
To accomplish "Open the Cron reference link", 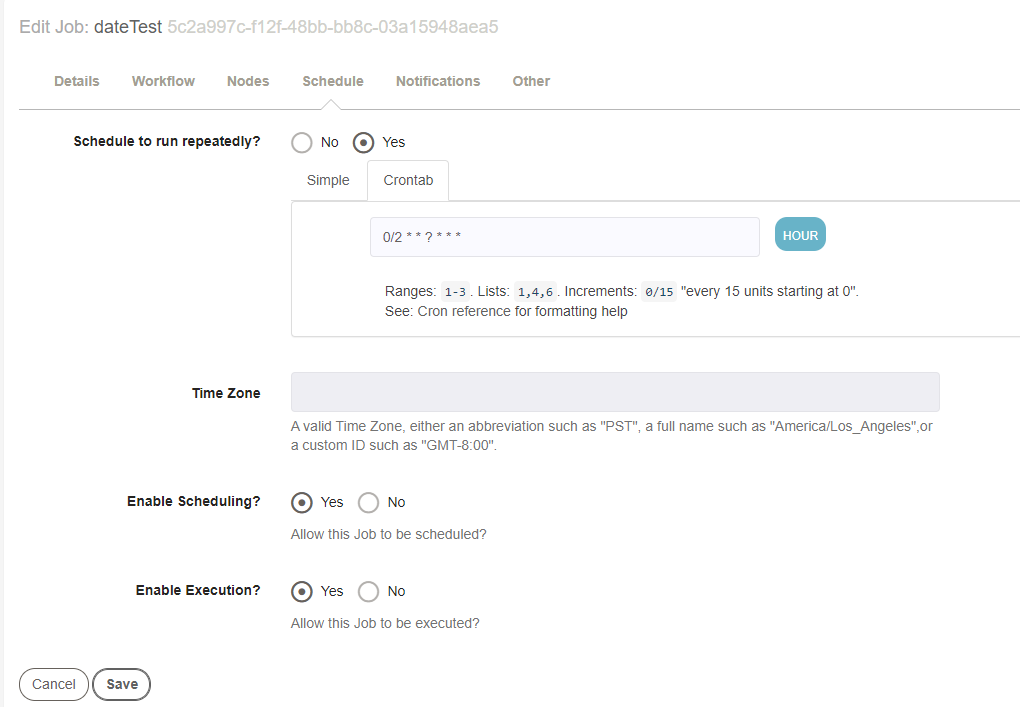I will [464, 312].
